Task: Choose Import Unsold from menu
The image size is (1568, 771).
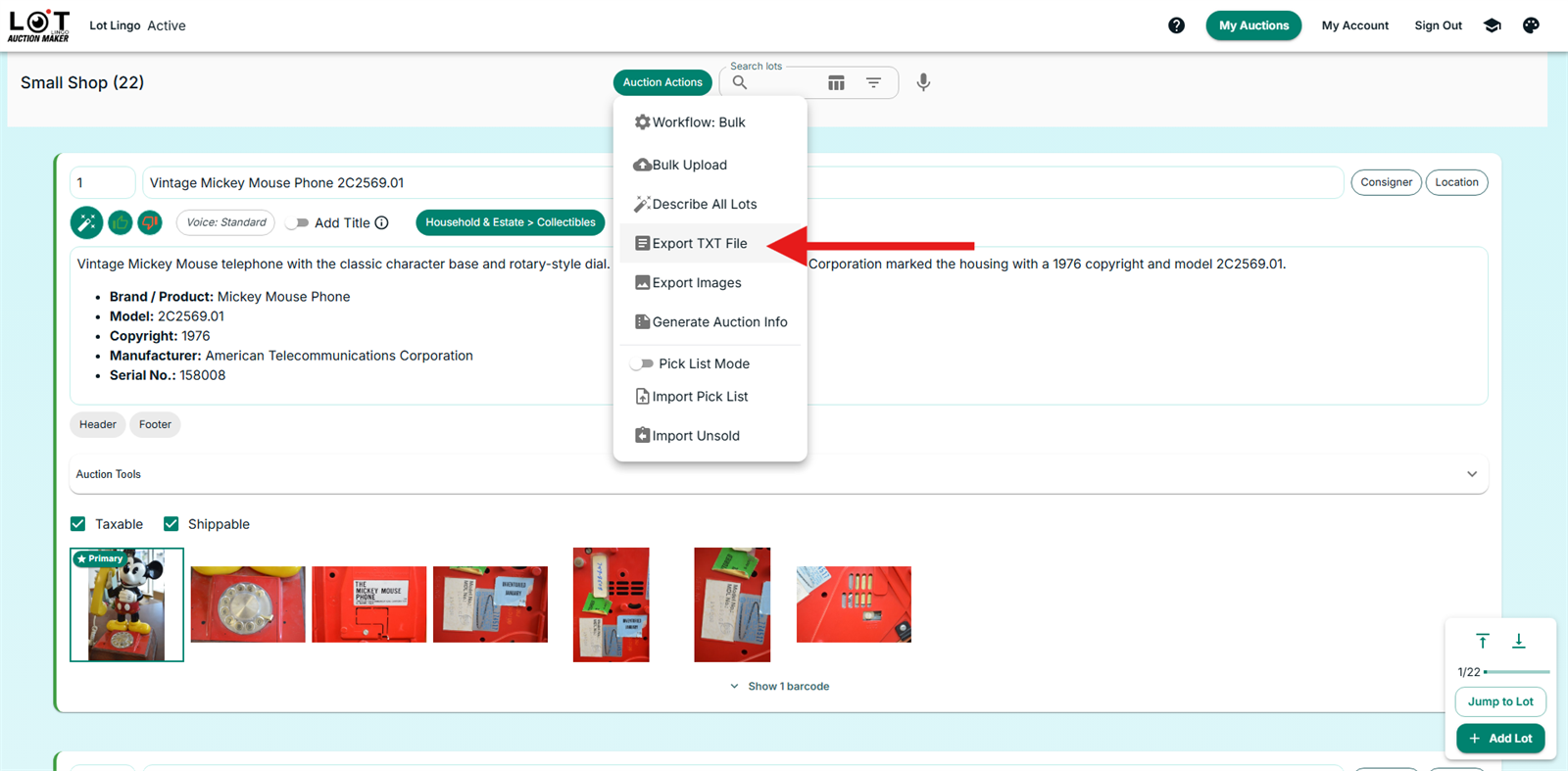Action: (x=710, y=435)
